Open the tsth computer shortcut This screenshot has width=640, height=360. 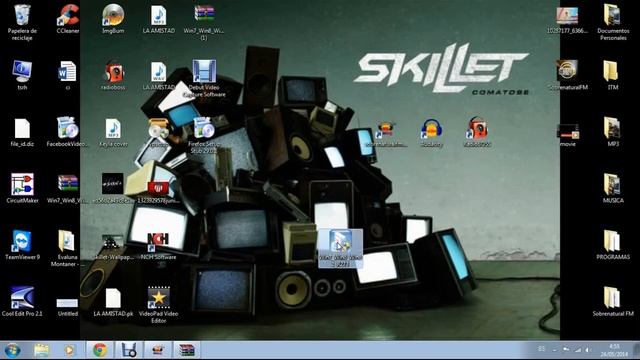click(22, 75)
